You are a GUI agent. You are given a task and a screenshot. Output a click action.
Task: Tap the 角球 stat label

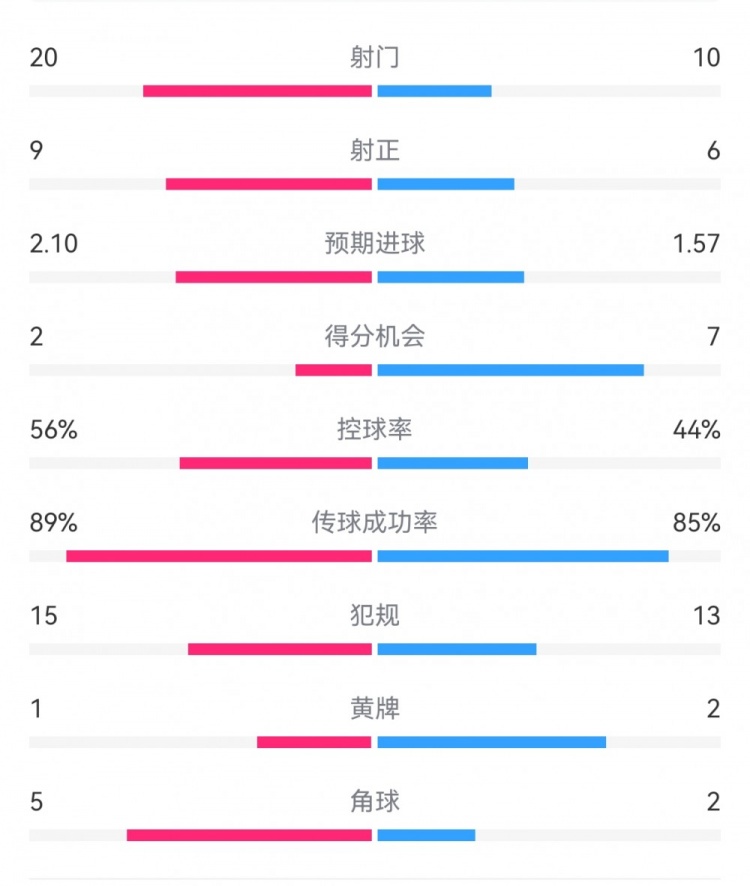[x=375, y=801]
